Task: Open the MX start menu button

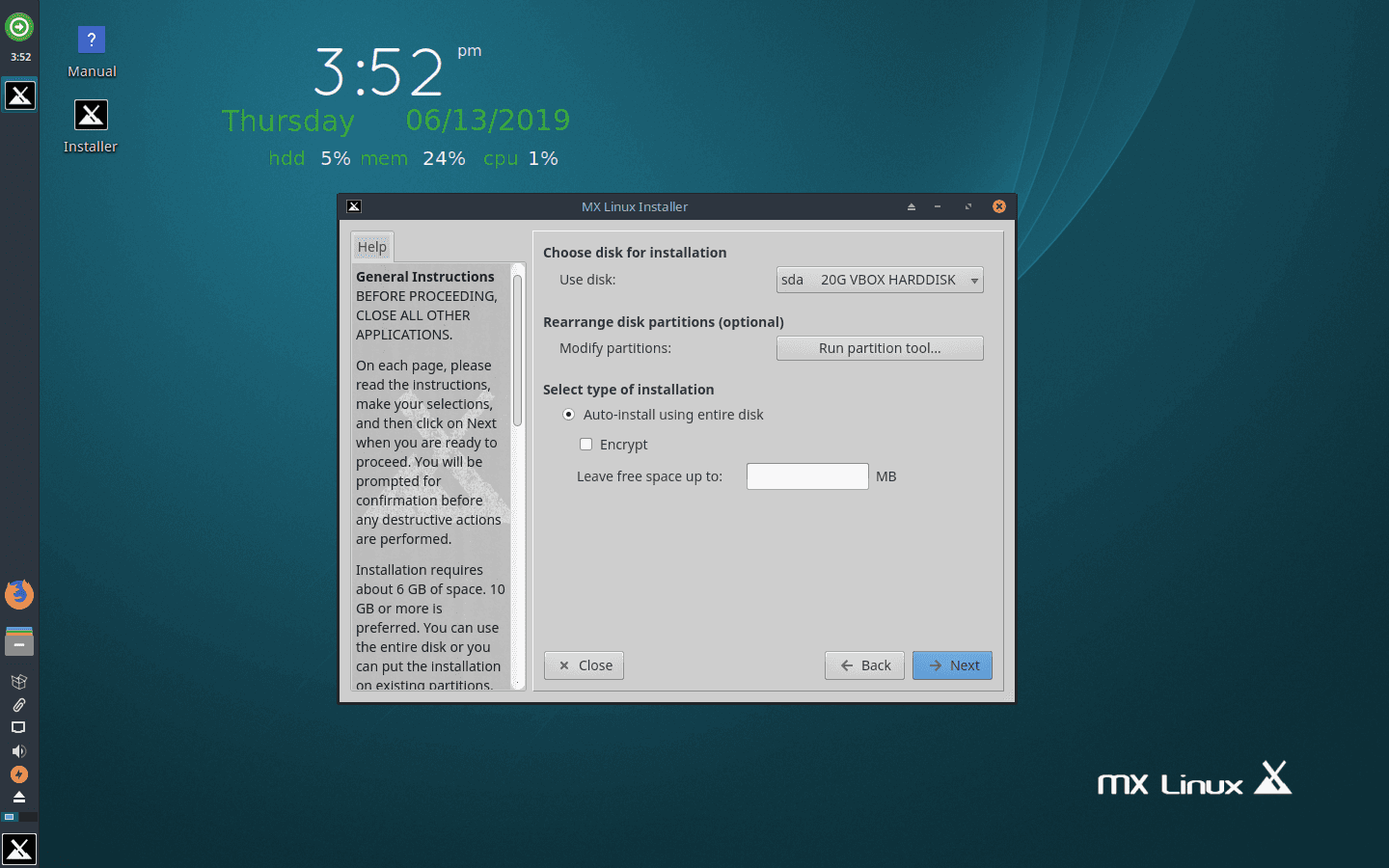Action: point(19,849)
